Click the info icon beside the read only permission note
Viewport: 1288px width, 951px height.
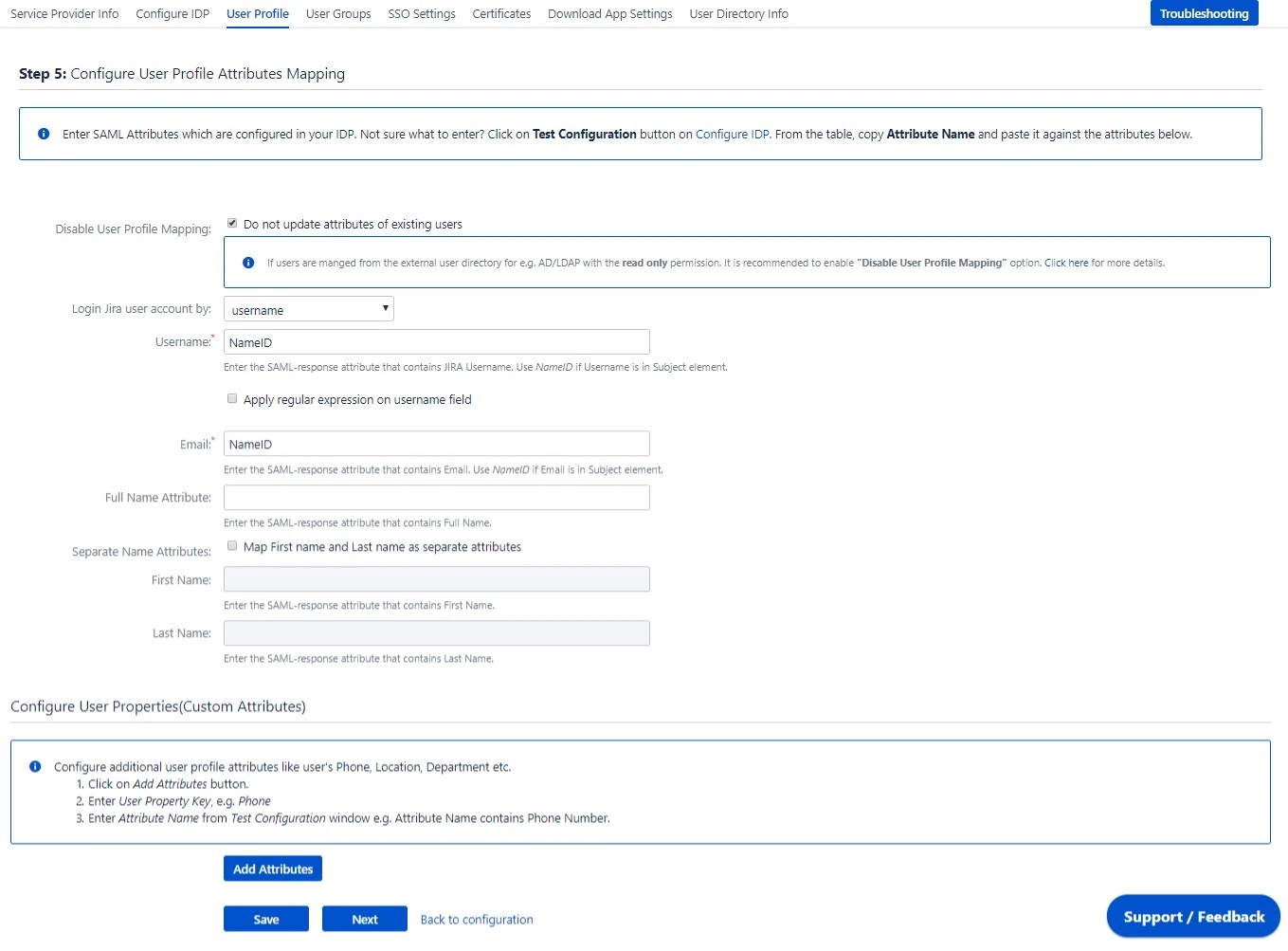click(x=248, y=263)
